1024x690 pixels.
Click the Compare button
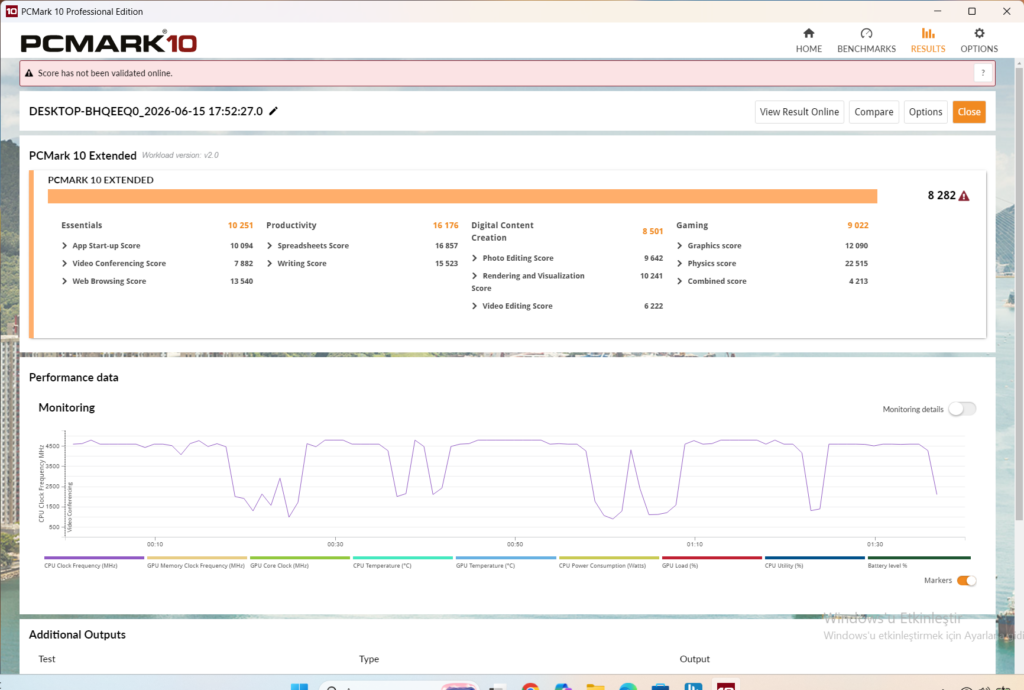[874, 112]
